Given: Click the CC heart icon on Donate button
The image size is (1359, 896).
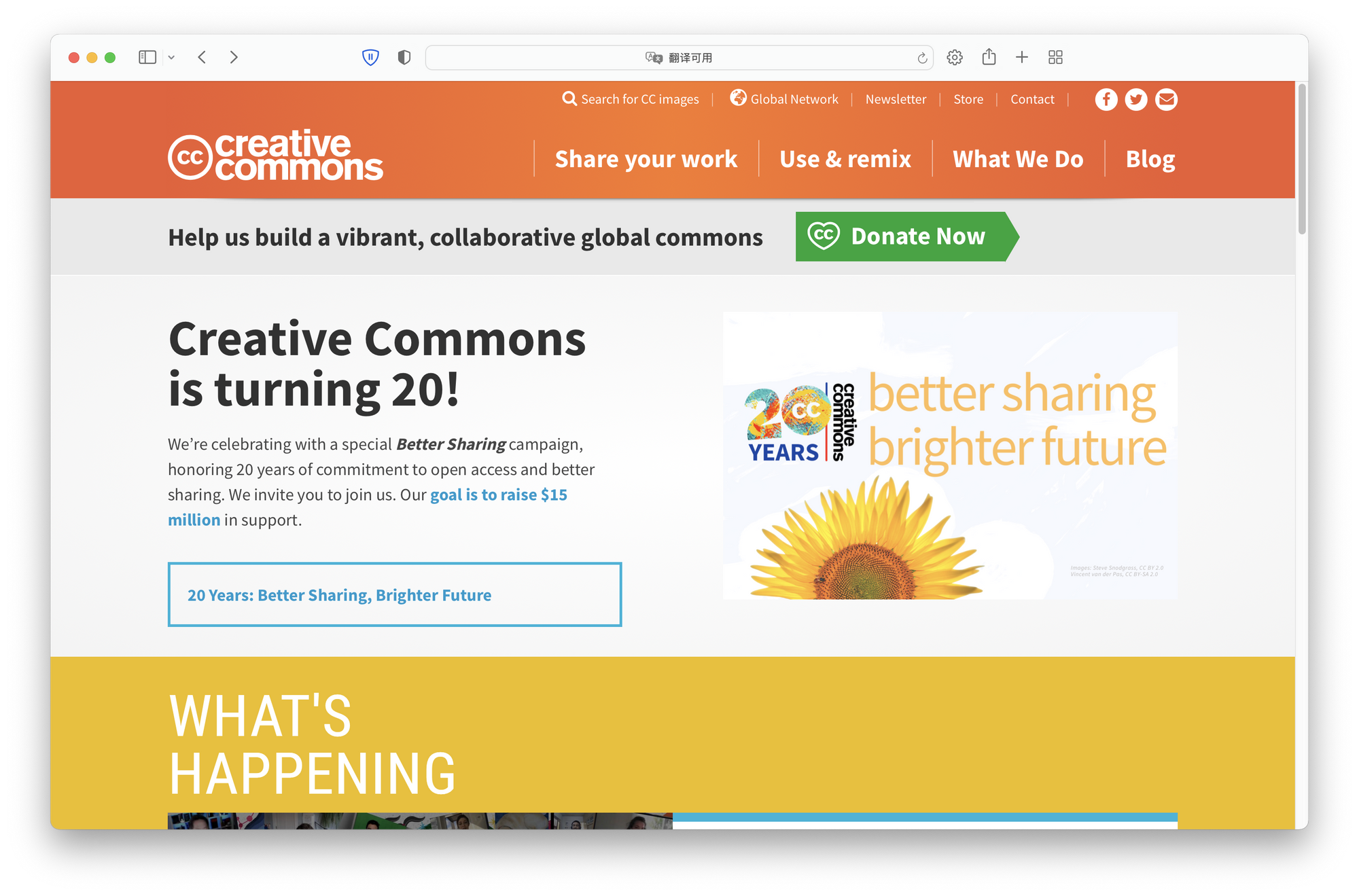Looking at the screenshot, I should (x=824, y=236).
